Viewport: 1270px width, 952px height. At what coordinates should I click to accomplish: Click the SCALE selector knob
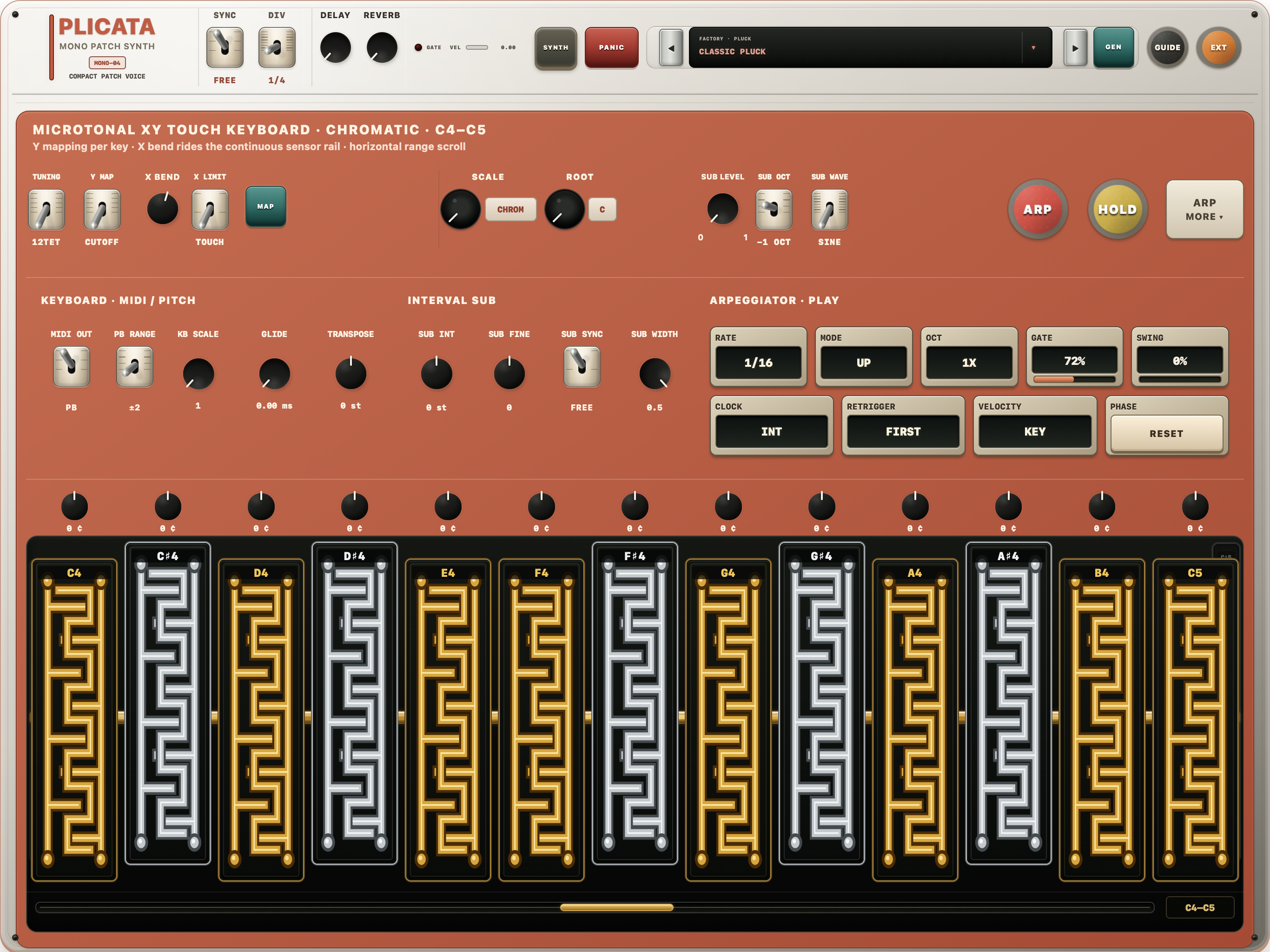pos(460,210)
